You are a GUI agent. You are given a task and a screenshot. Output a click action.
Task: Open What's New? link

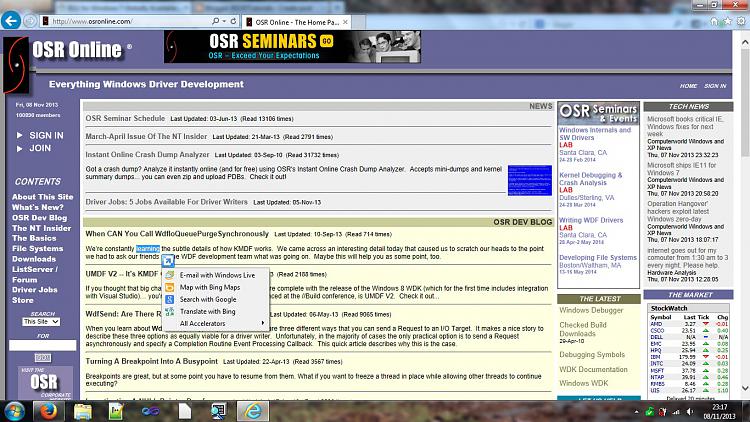coord(37,207)
